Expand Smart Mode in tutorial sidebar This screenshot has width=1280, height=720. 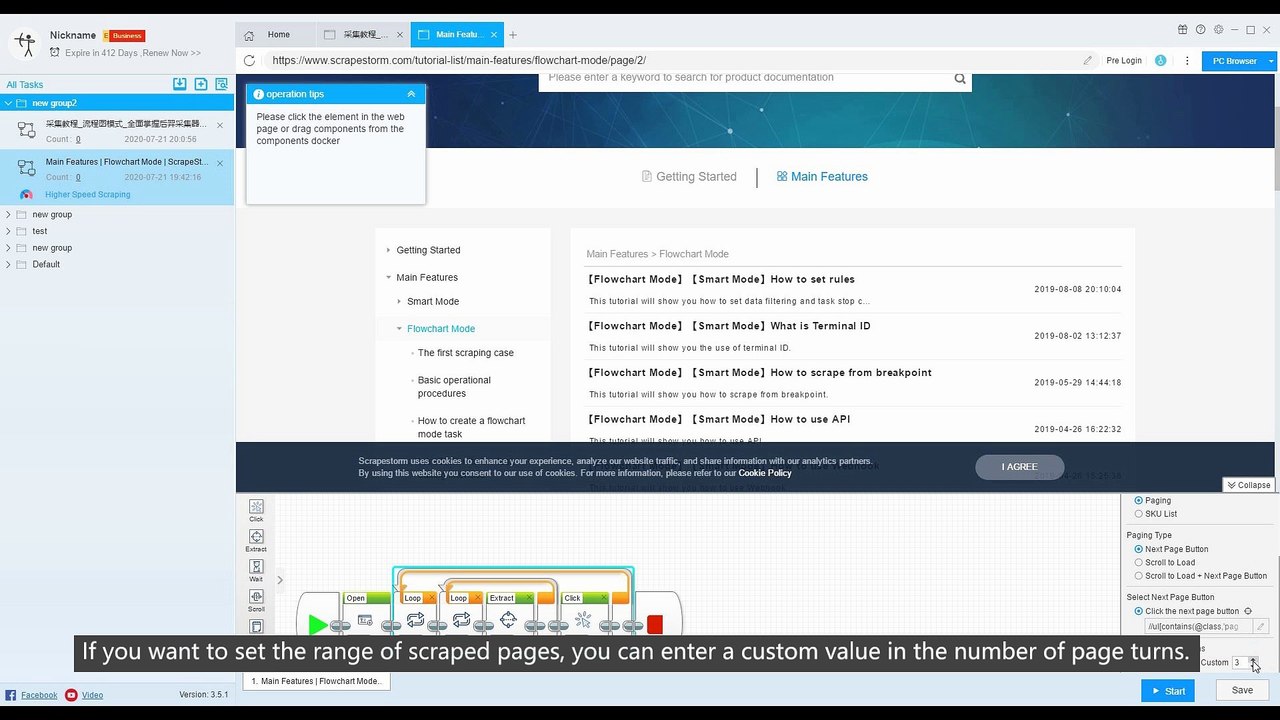pos(399,301)
